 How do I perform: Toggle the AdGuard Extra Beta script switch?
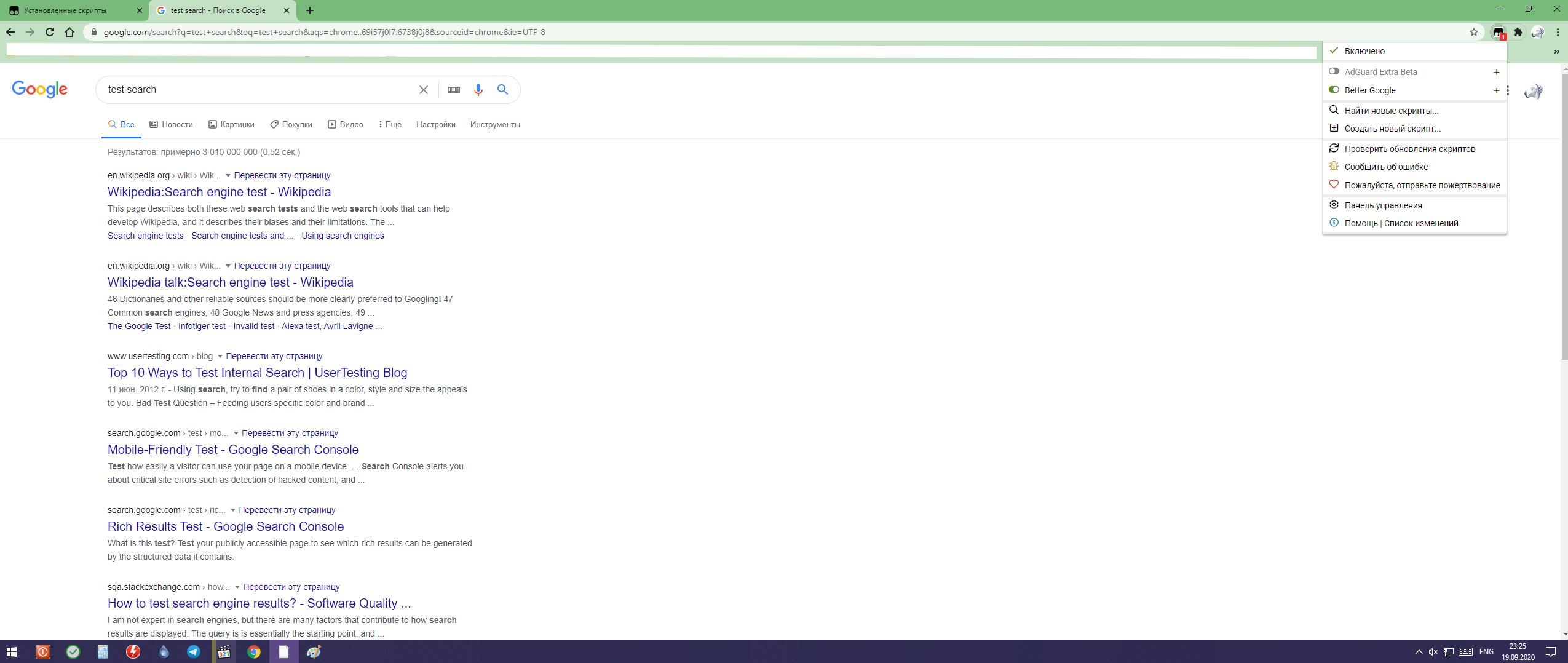pyautogui.click(x=1334, y=71)
